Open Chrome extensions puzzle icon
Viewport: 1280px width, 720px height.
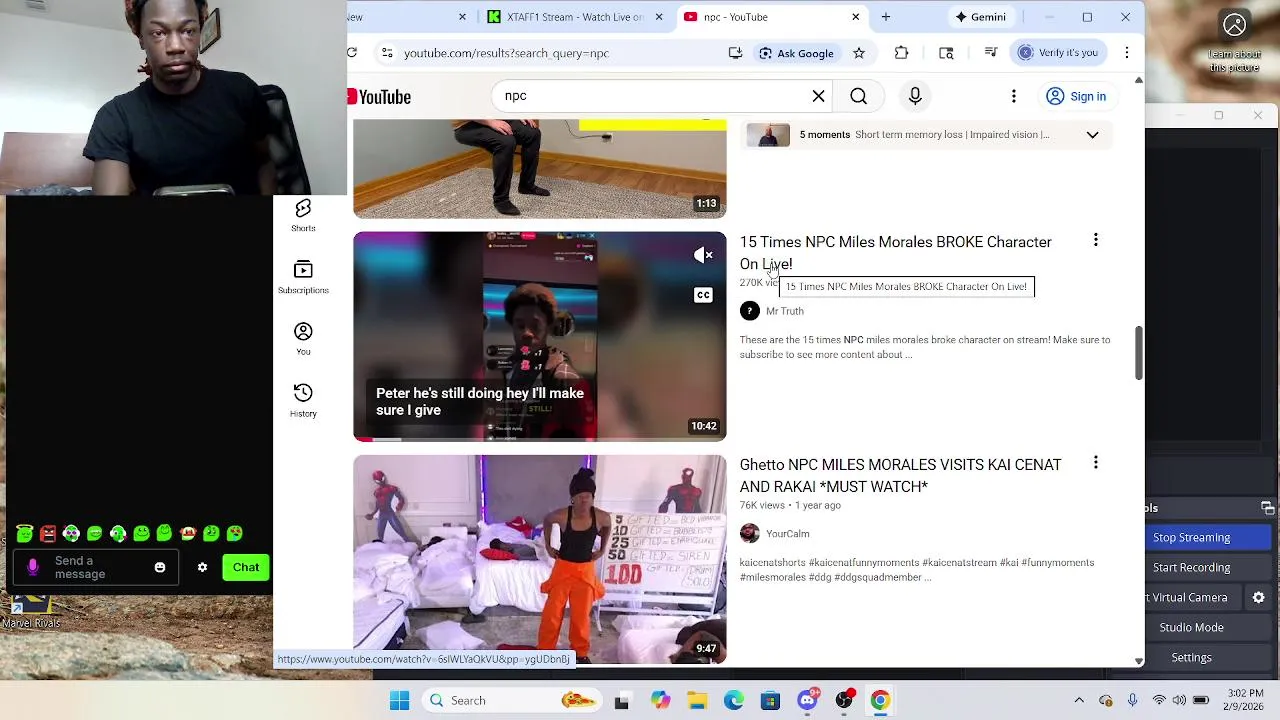(x=901, y=53)
